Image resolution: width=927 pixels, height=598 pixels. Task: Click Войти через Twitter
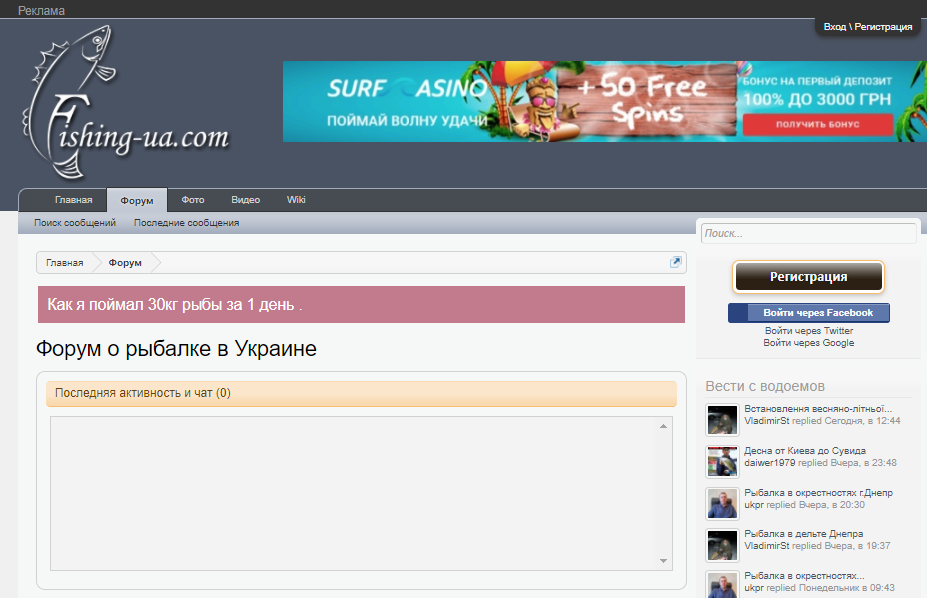click(x=808, y=331)
